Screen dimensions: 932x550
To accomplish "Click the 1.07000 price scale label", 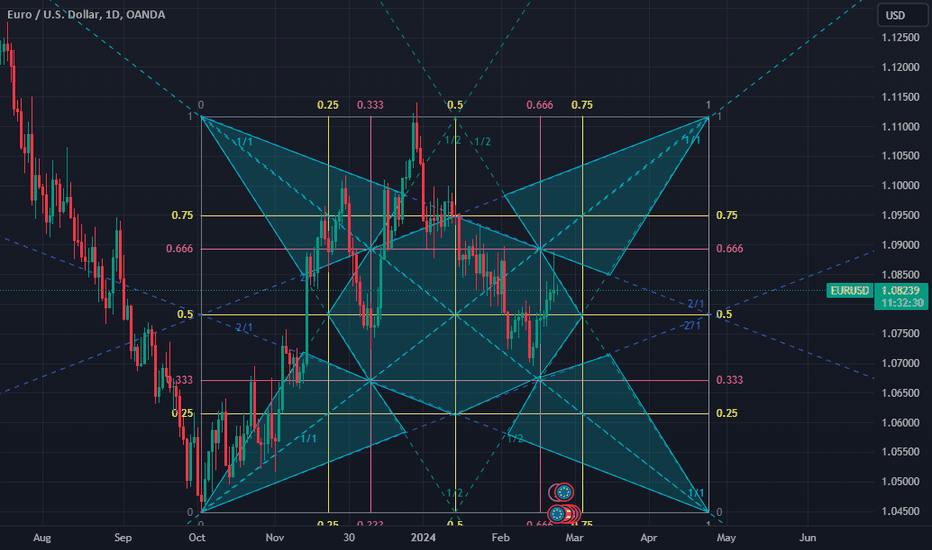I will point(900,363).
